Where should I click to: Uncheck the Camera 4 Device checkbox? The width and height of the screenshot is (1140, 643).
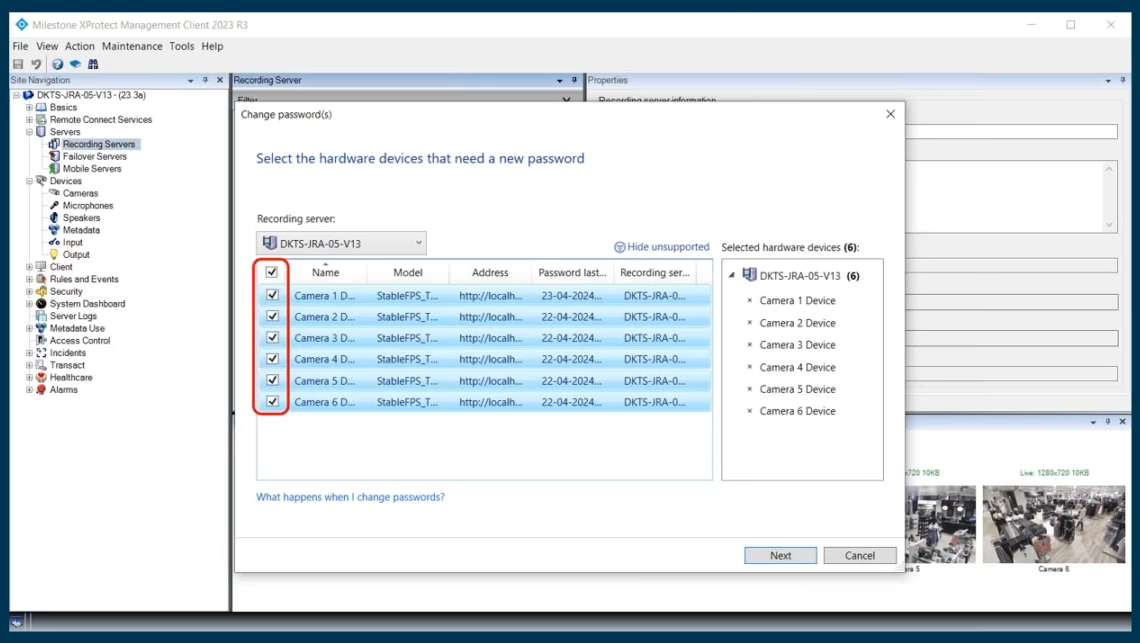click(x=272, y=359)
